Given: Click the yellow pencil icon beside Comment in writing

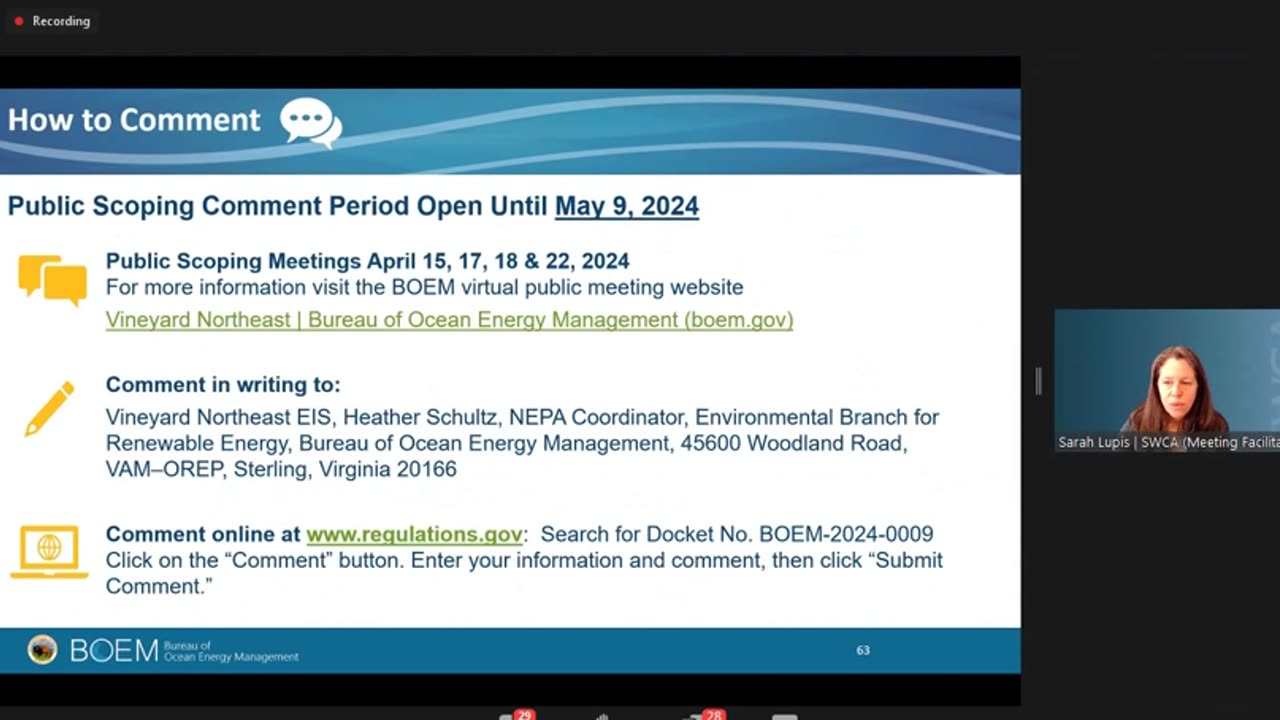Looking at the screenshot, I should (49, 408).
